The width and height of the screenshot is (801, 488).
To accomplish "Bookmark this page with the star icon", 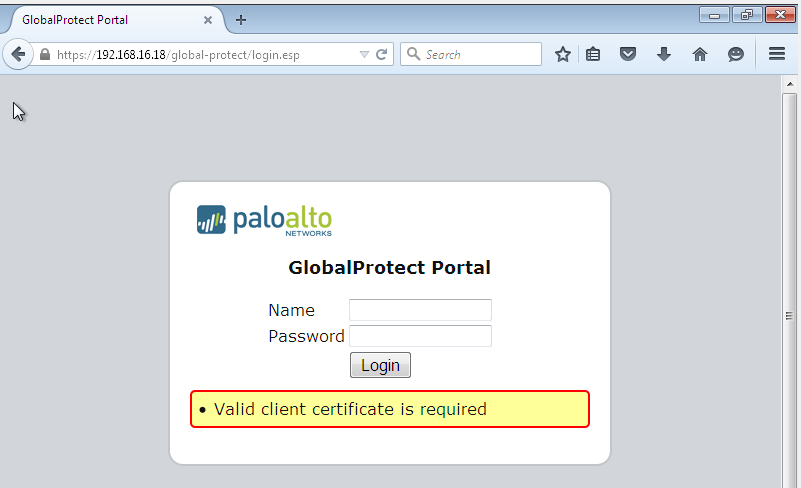I will coord(563,55).
